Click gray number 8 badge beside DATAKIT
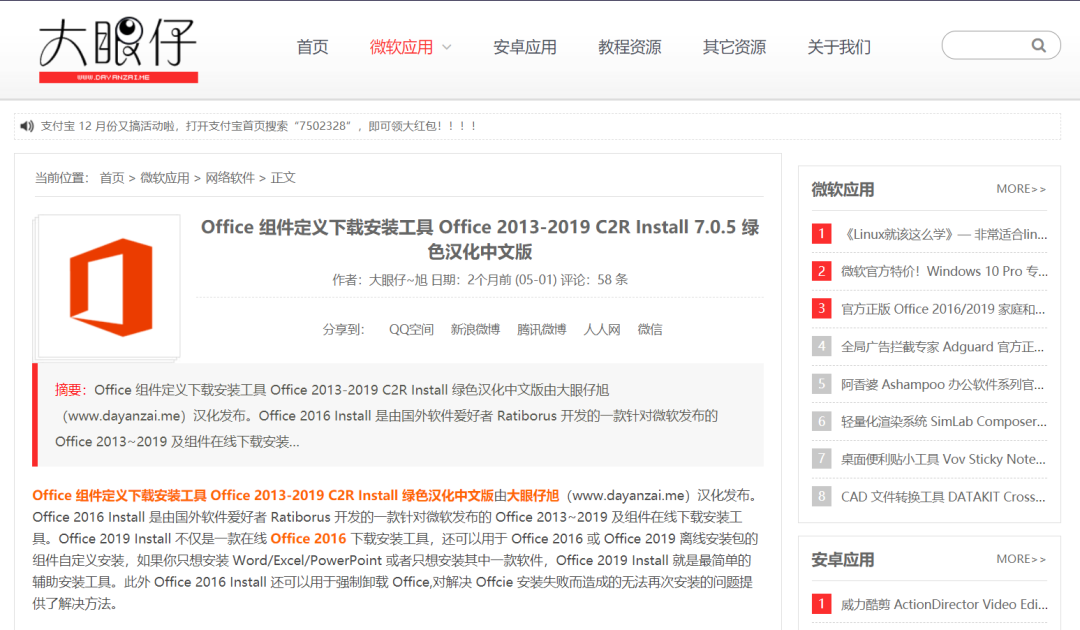 (821, 496)
